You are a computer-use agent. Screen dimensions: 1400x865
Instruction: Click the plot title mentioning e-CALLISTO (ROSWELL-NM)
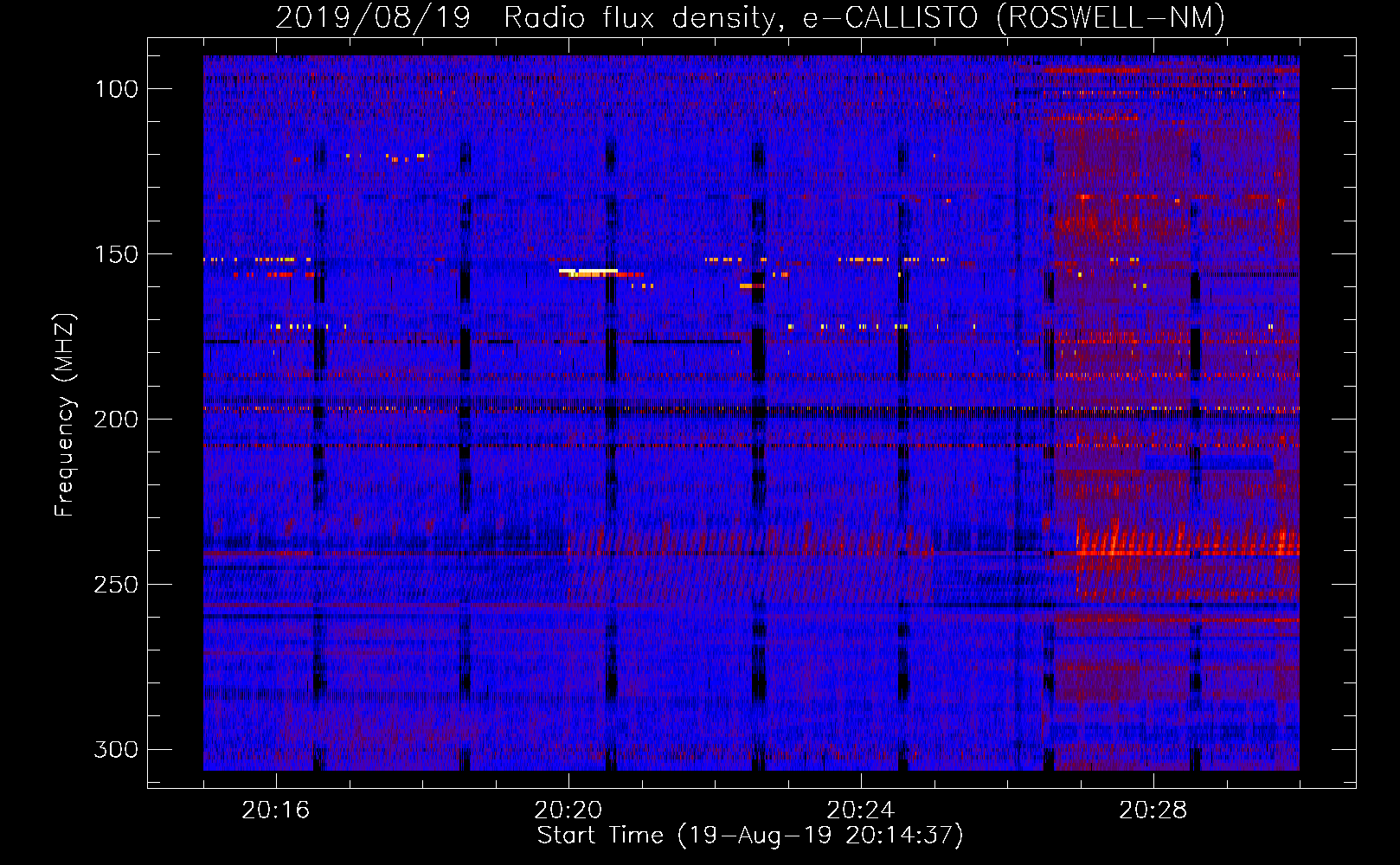tap(750, 17)
